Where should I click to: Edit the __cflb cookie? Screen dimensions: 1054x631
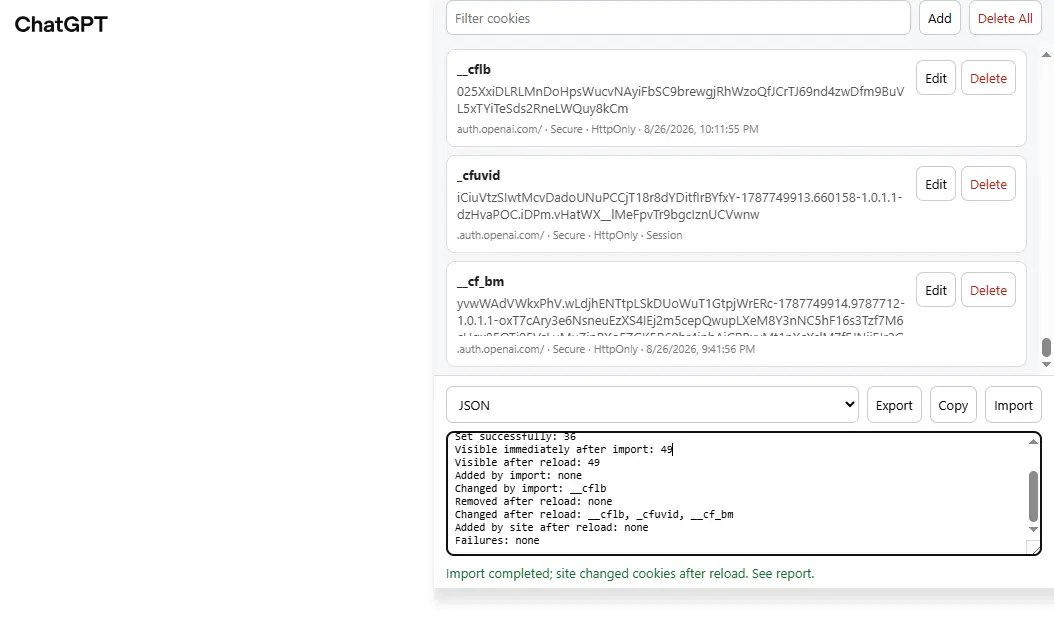tap(936, 78)
